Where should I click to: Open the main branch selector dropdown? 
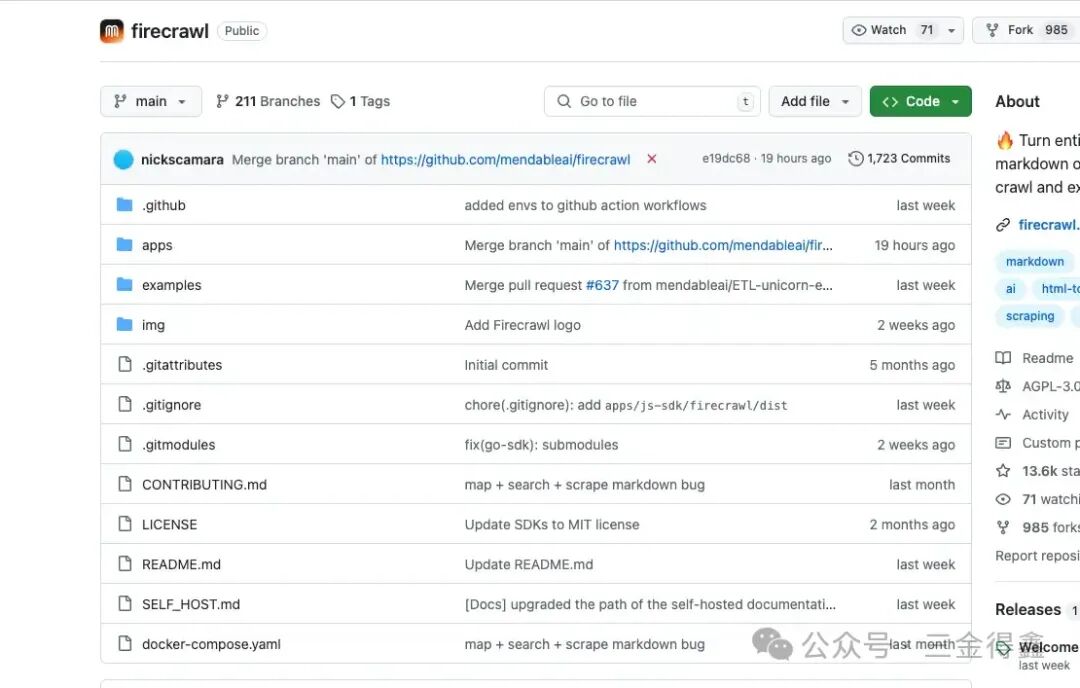coord(151,101)
